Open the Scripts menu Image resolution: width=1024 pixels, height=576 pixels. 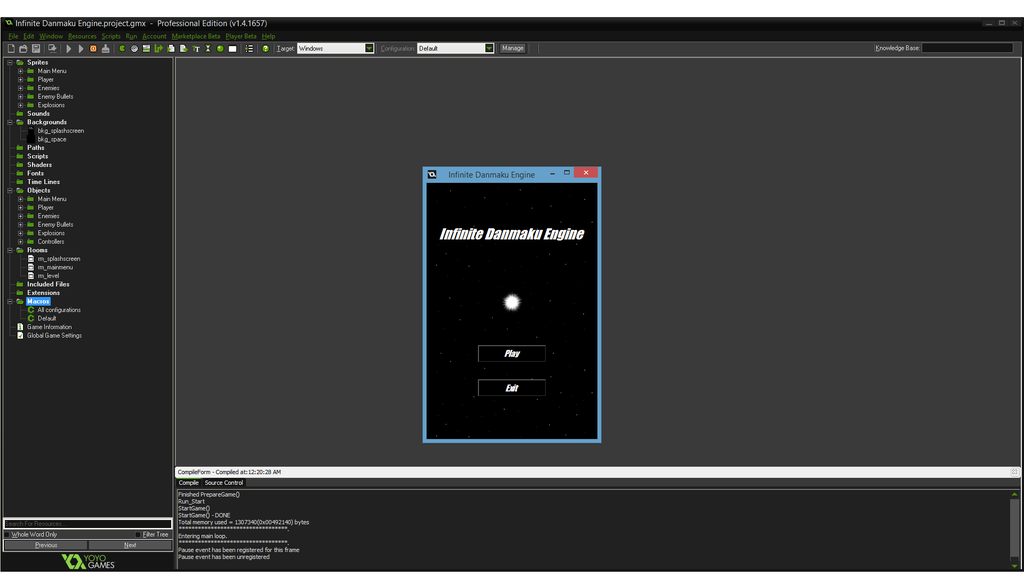click(x=110, y=36)
